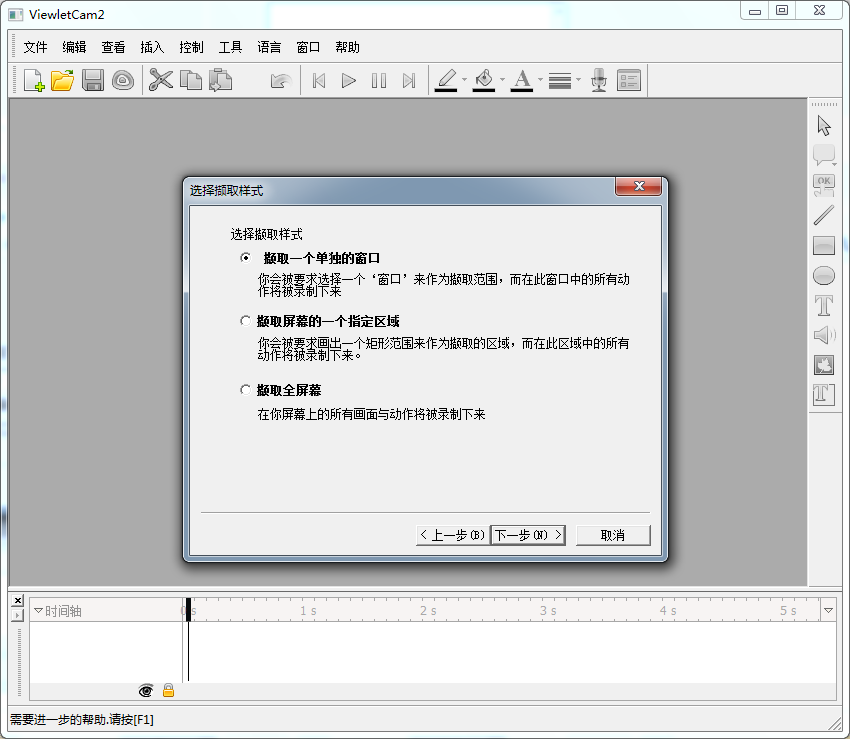The height and width of the screenshot is (739, 850).
Task: Toggle the eye visibility icon on the timeline
Action: [146, 690]
